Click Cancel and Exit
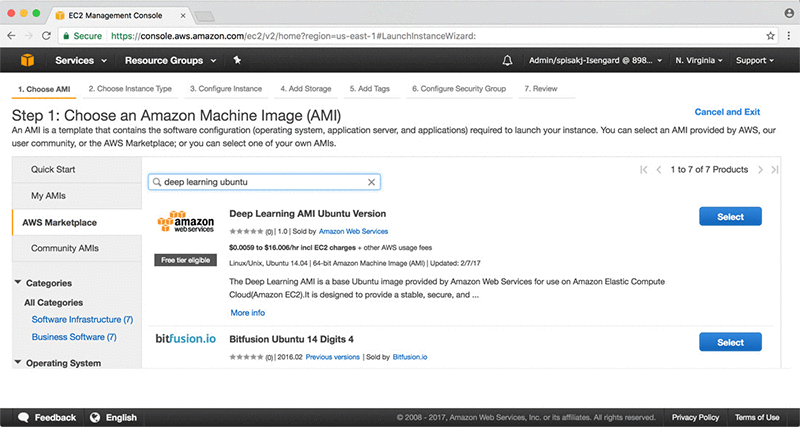 [x=727, y=112]
